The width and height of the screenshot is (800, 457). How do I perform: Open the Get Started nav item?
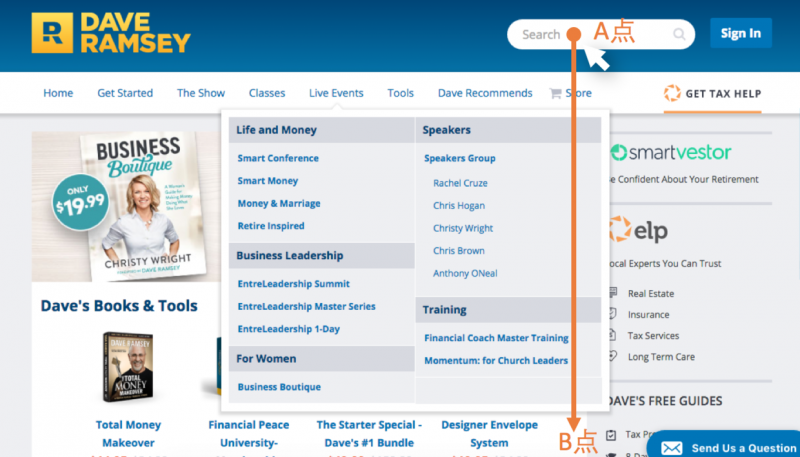pyautogui.click(x=125, y=93)
